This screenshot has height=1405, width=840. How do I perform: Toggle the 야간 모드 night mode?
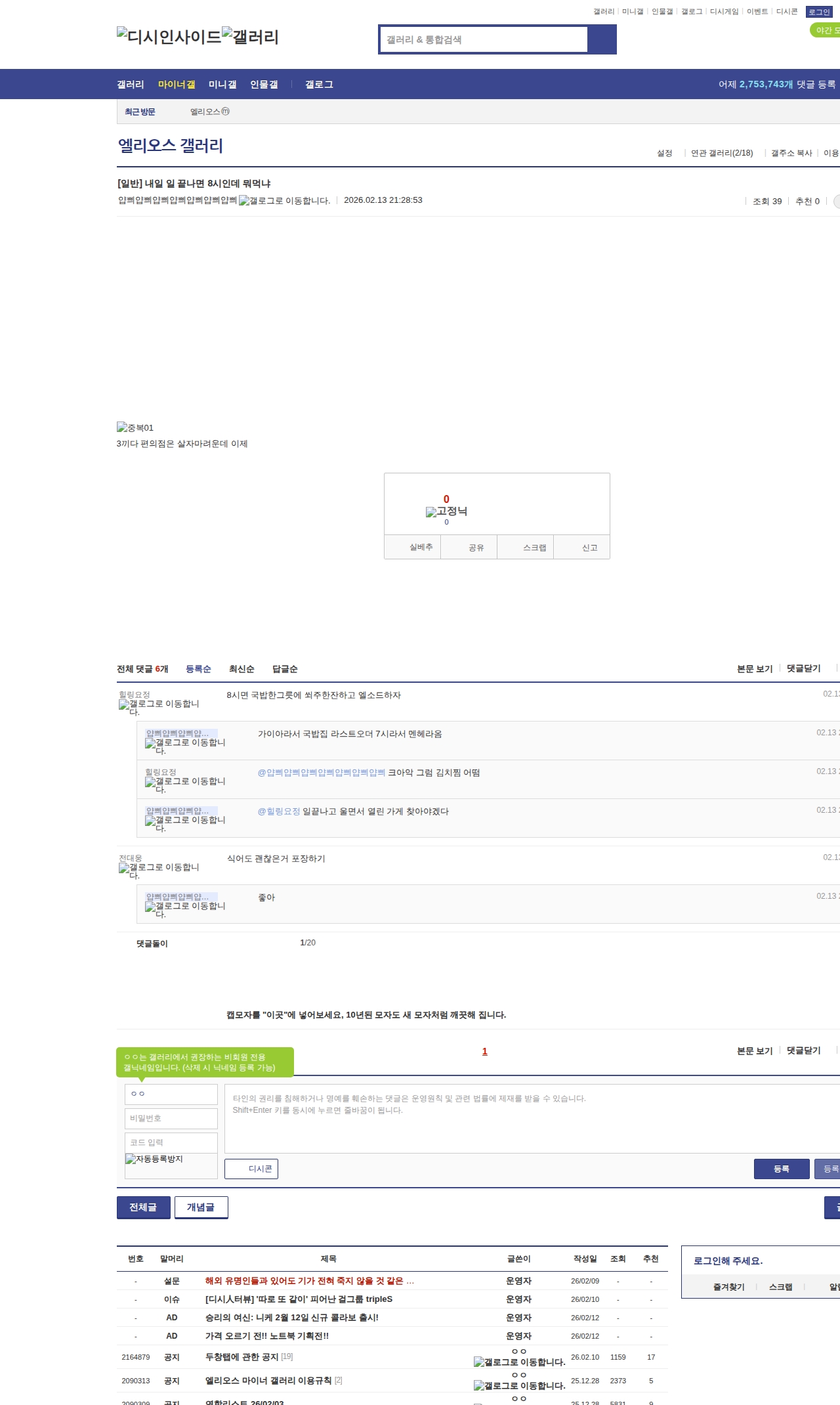826,30
